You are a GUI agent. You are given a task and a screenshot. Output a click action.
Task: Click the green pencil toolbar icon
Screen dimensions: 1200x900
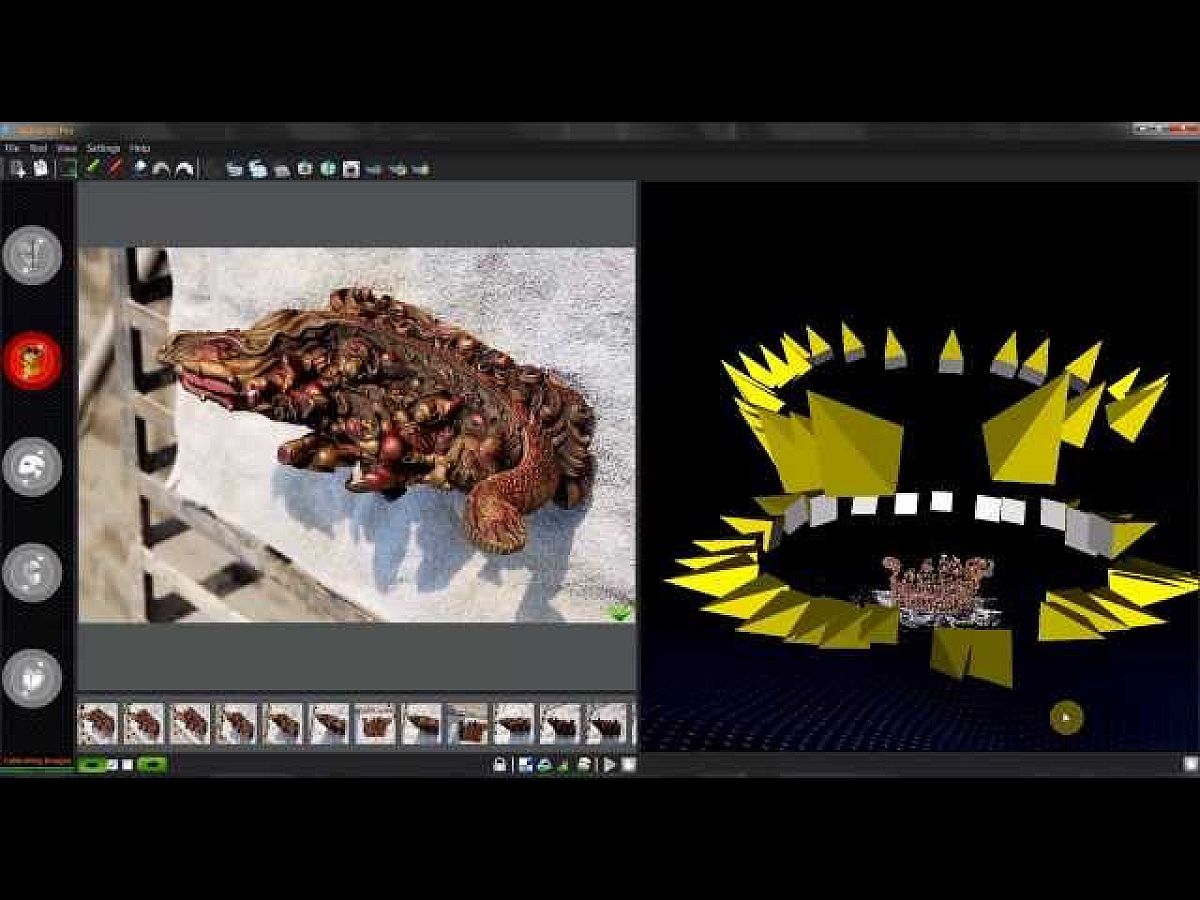click(x=93, y=169)
